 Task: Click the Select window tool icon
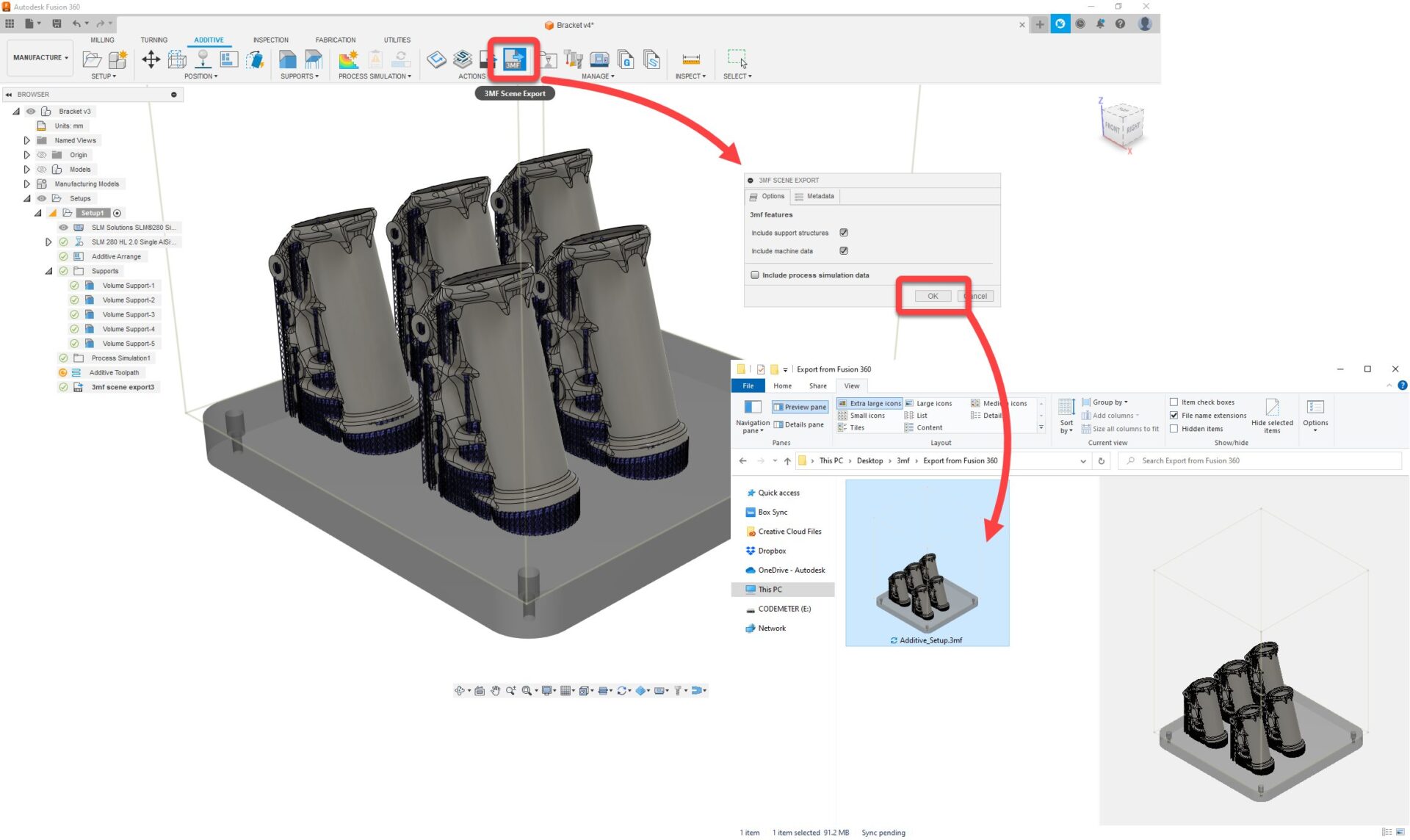737,59
